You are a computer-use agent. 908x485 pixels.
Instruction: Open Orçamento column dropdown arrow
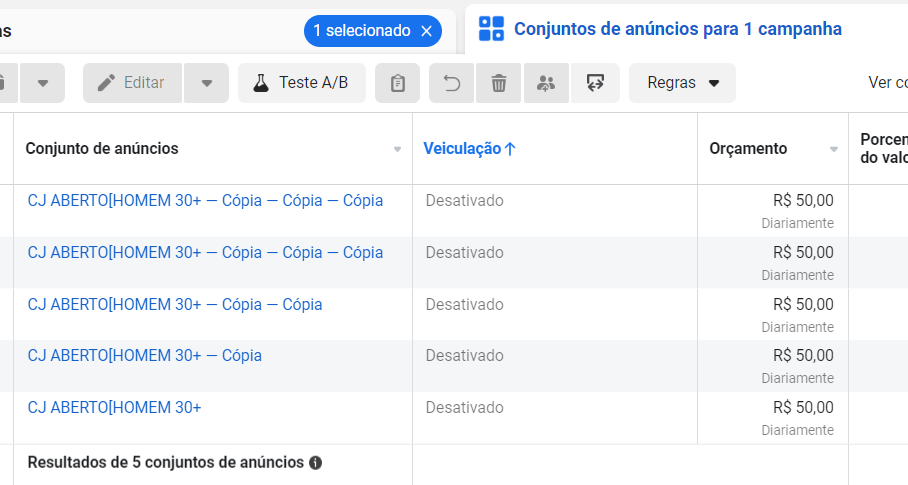tap(834, 149)
